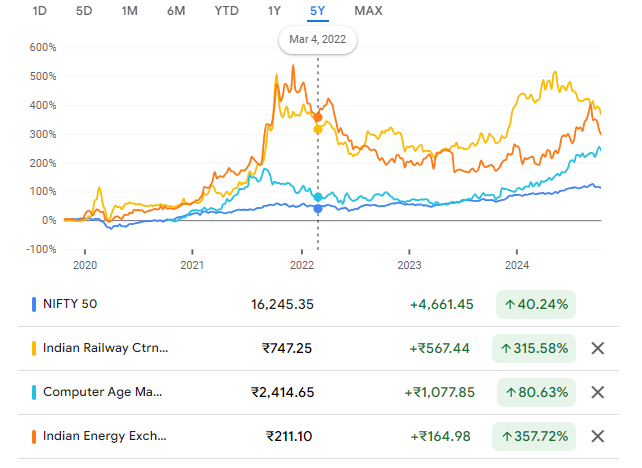The height and width of the screenshot is (468, 642).
Task: Select the 6M time range
Action: click(176, 11)
